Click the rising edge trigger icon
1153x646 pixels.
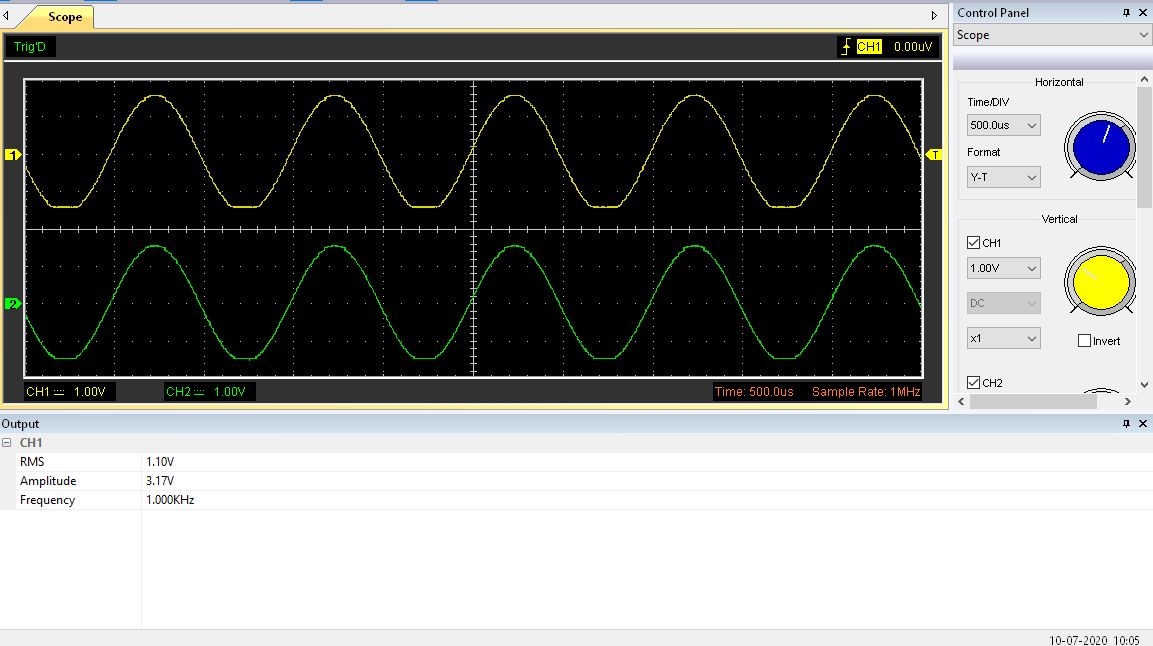click(x=846, y=47)
